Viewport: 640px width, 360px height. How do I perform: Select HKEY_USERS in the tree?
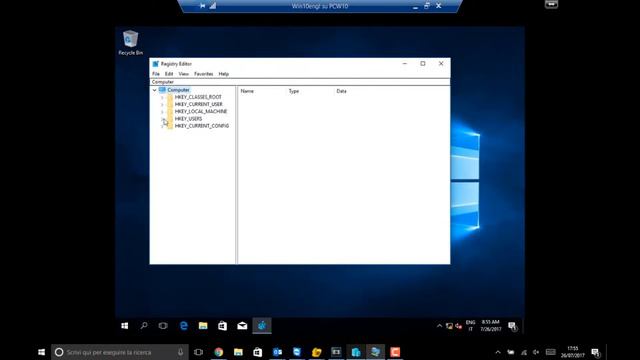(188, 119)
